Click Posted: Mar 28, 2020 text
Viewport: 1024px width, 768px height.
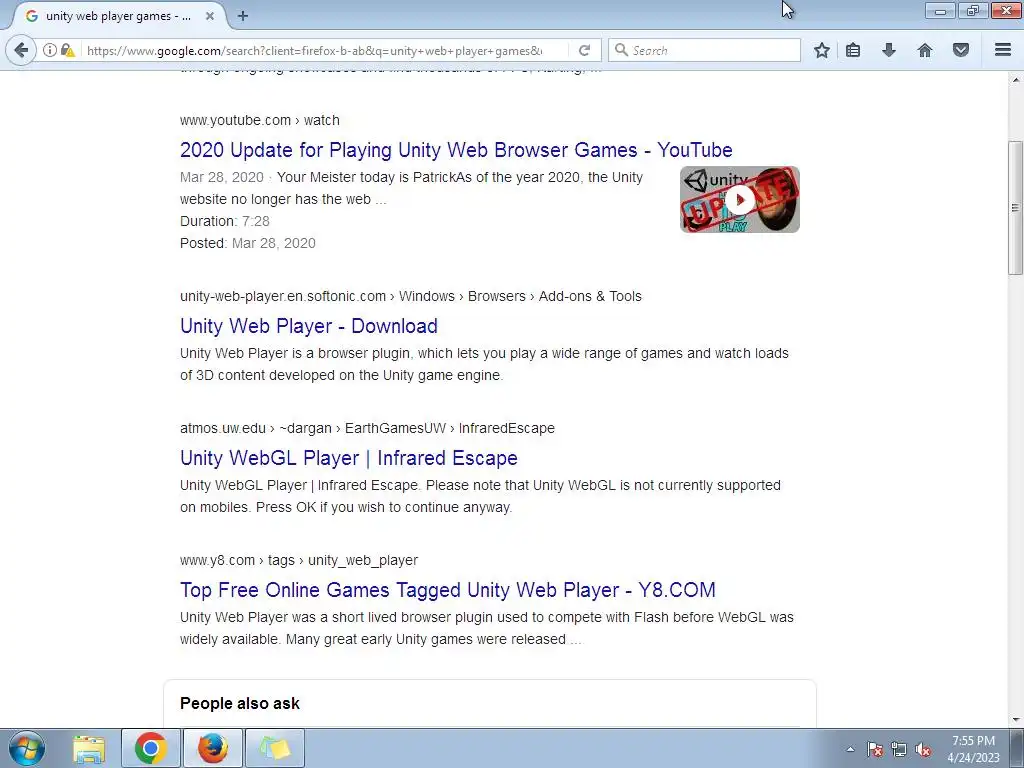coord(248,243)
